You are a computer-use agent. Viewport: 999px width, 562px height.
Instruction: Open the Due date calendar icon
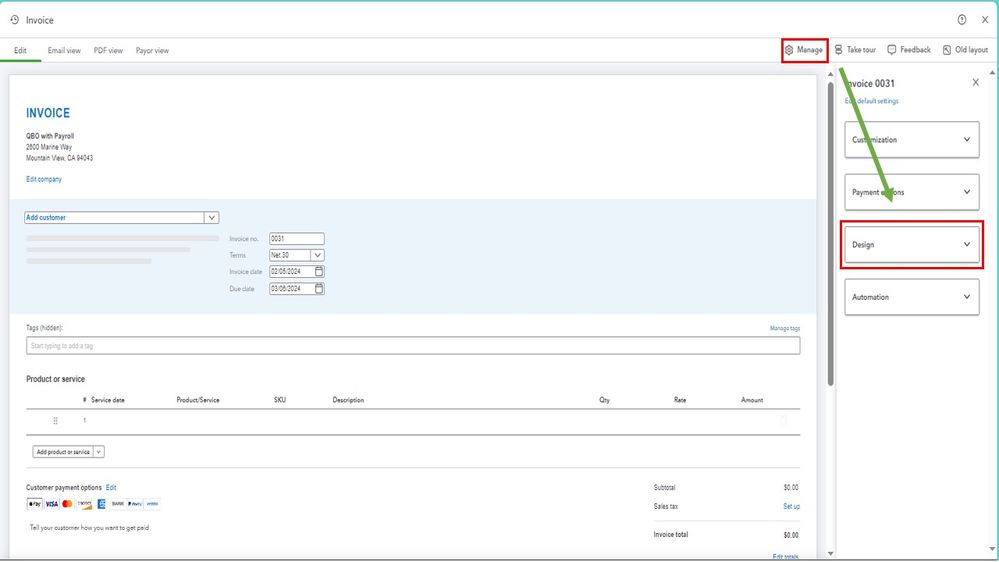(319, 289)
